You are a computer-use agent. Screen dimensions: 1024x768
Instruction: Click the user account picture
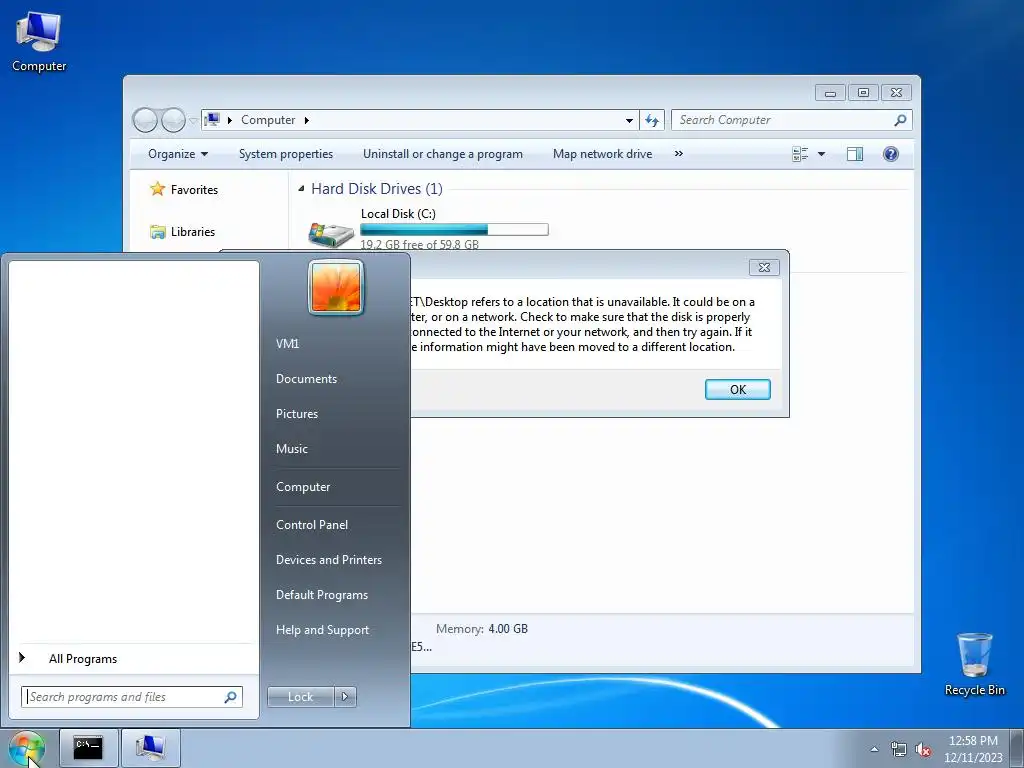point(336,287)
